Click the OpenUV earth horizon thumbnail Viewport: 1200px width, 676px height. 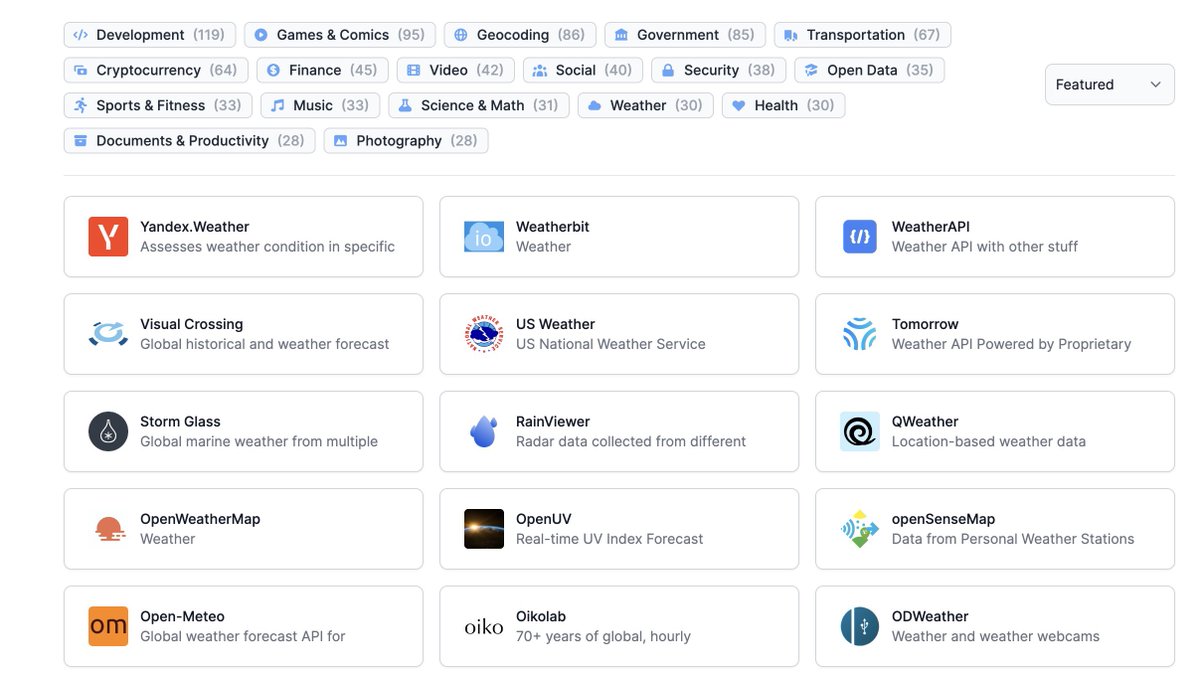point(484,529)
